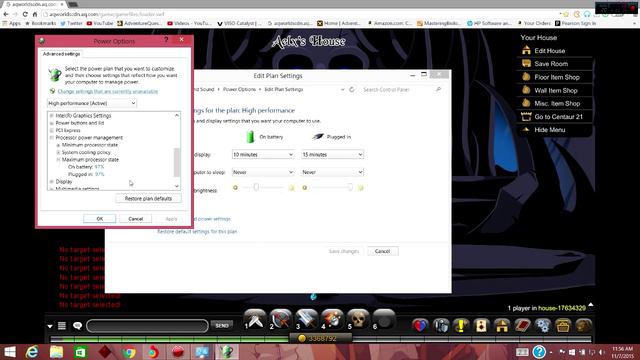Open plugged-in sleep dropdown showing Never
This screenshot has width=640, height=360.
pyautogui.click(x=332, y=172)
